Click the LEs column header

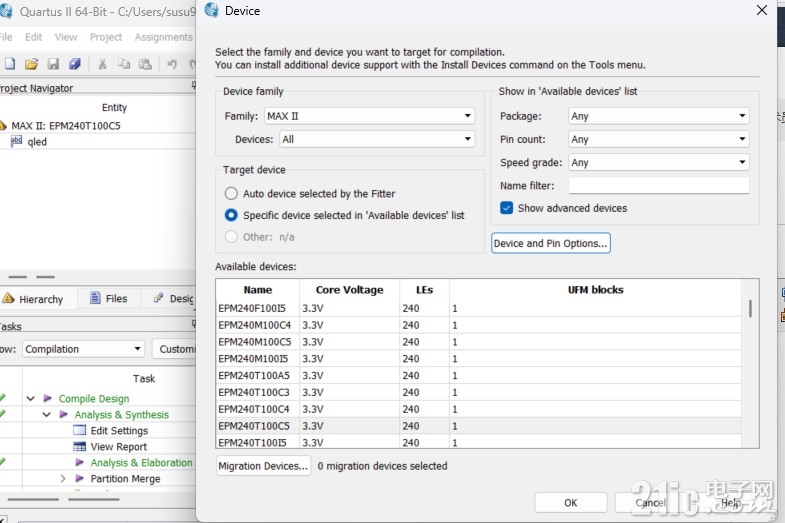click(425, 290)
